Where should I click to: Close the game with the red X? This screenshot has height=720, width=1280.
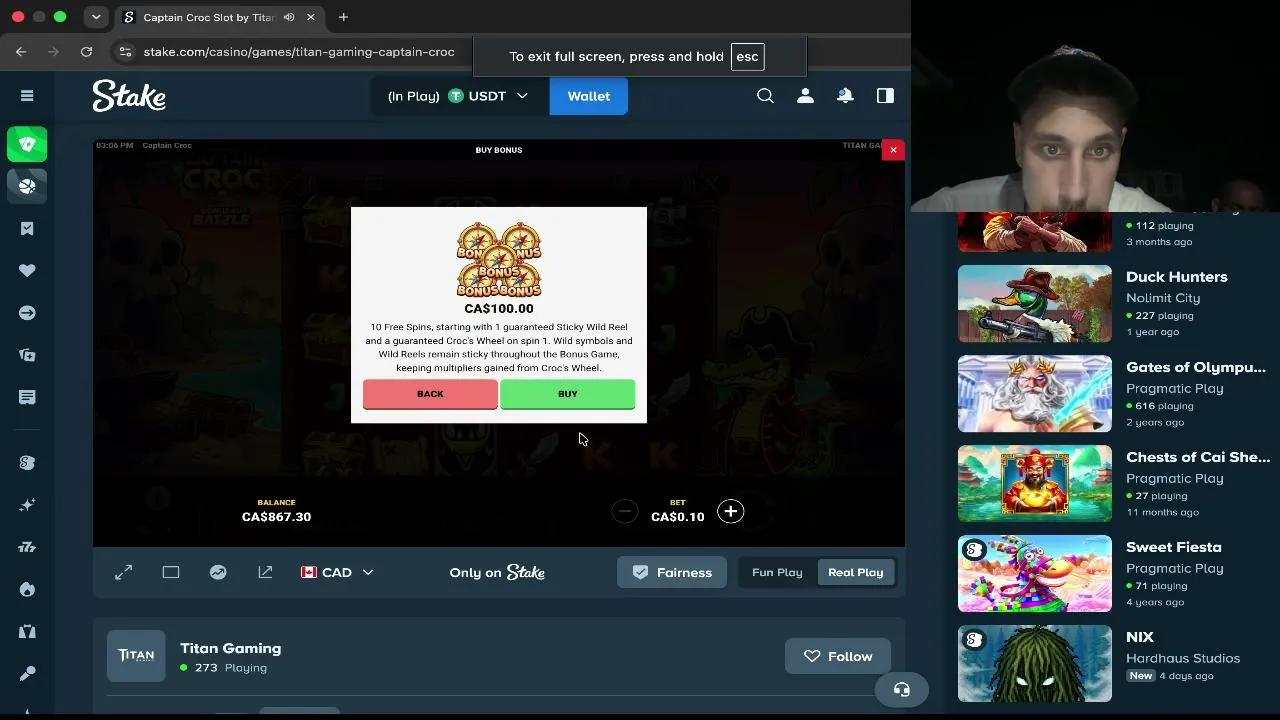[893, 149]
